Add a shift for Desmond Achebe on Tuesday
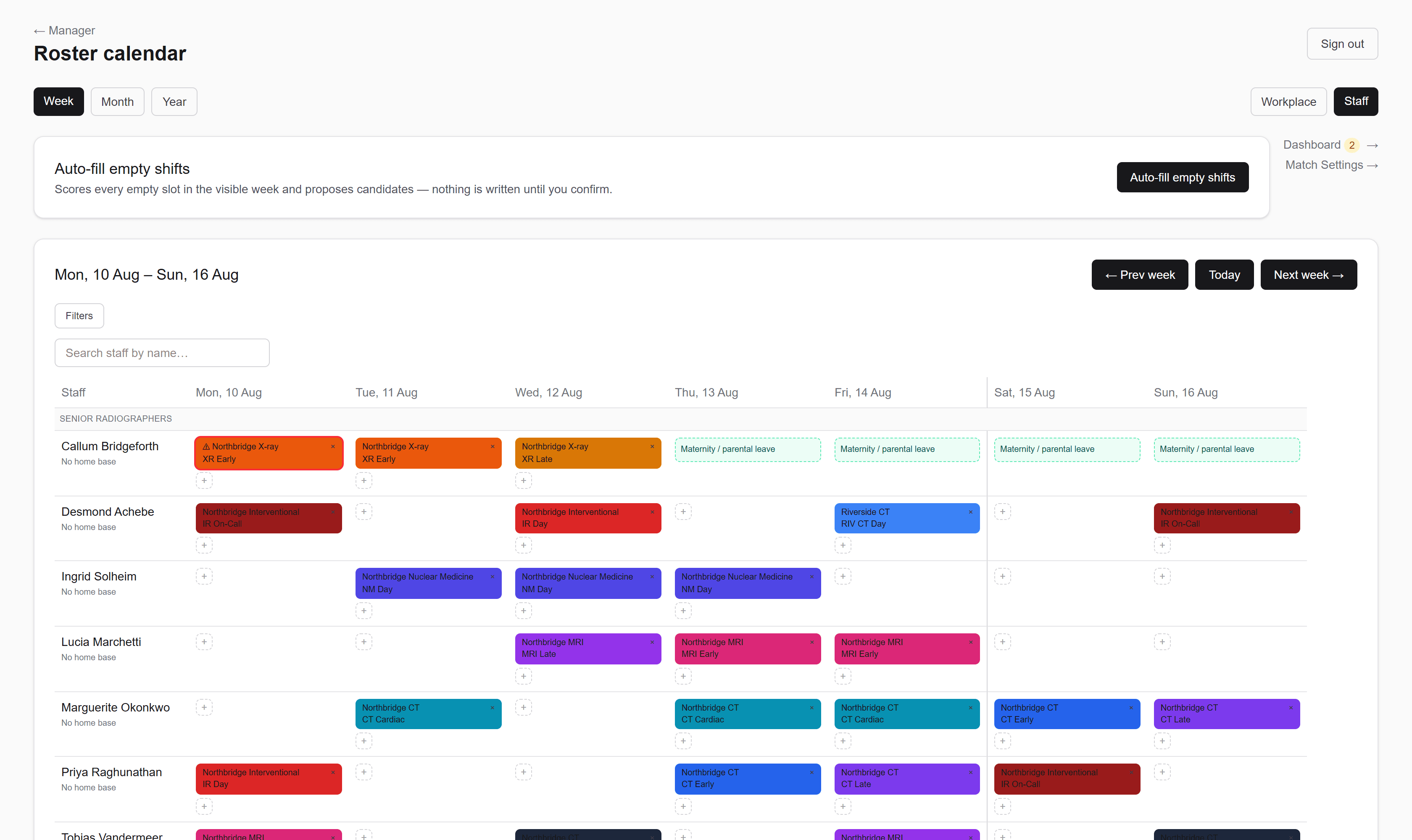Screen dimensions: 1412x840 pos(364,512)
